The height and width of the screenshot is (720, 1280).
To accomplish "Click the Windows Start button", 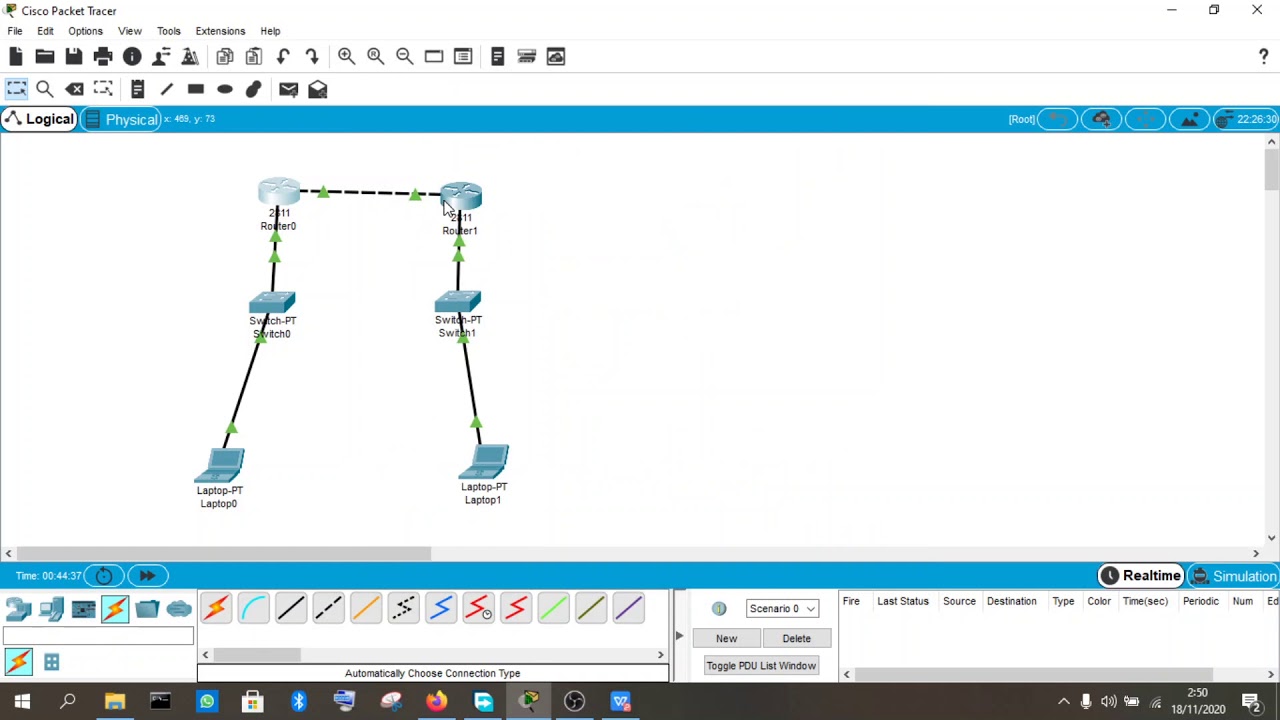I will pyautogui.click(x=22, y=701).
